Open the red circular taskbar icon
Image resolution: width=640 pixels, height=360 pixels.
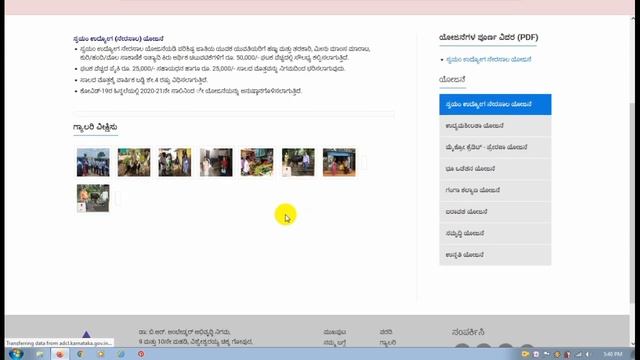141,354
